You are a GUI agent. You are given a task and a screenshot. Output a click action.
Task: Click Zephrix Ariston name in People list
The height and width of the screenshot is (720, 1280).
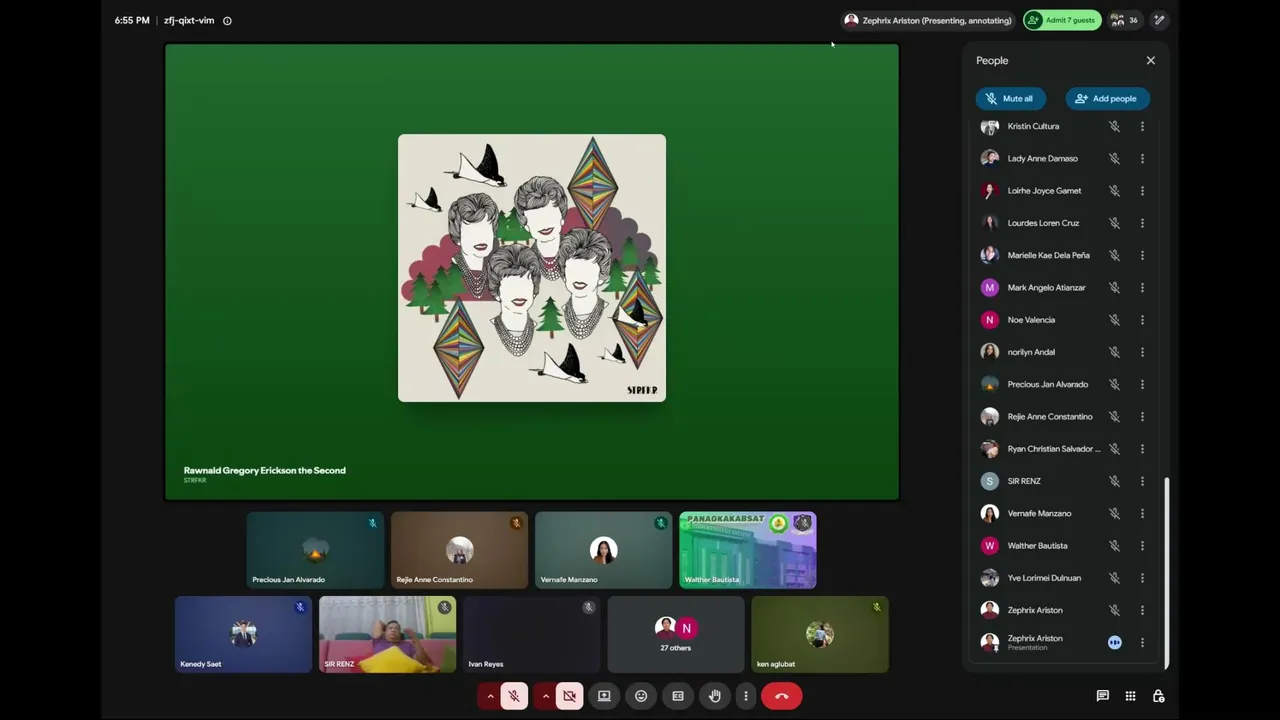point(1035,610)
